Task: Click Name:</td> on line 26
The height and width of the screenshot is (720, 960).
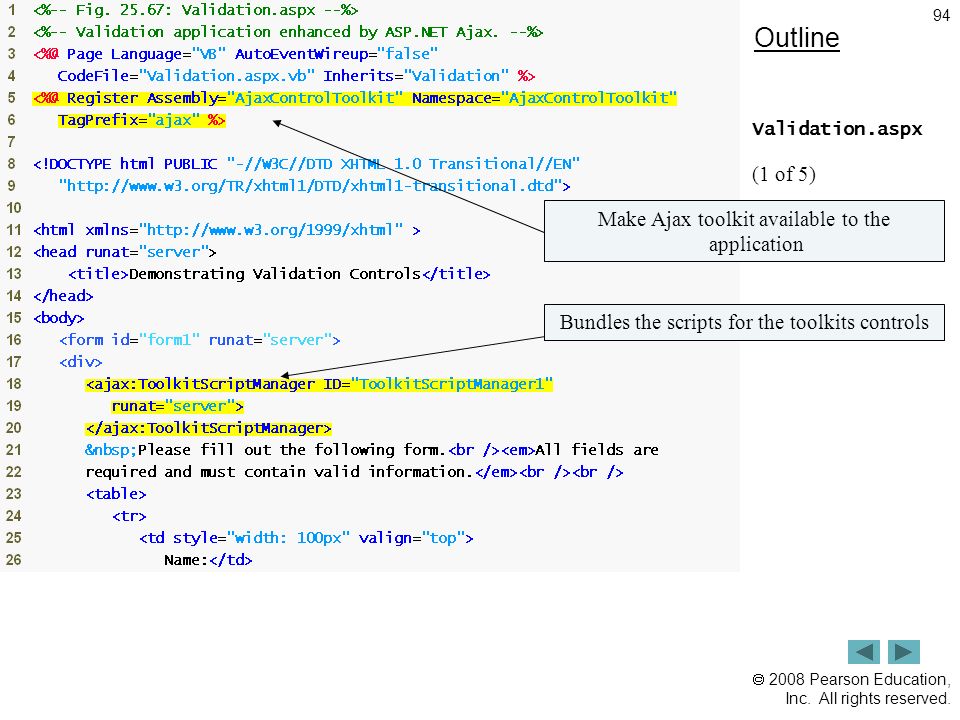Action: point(208,561)
